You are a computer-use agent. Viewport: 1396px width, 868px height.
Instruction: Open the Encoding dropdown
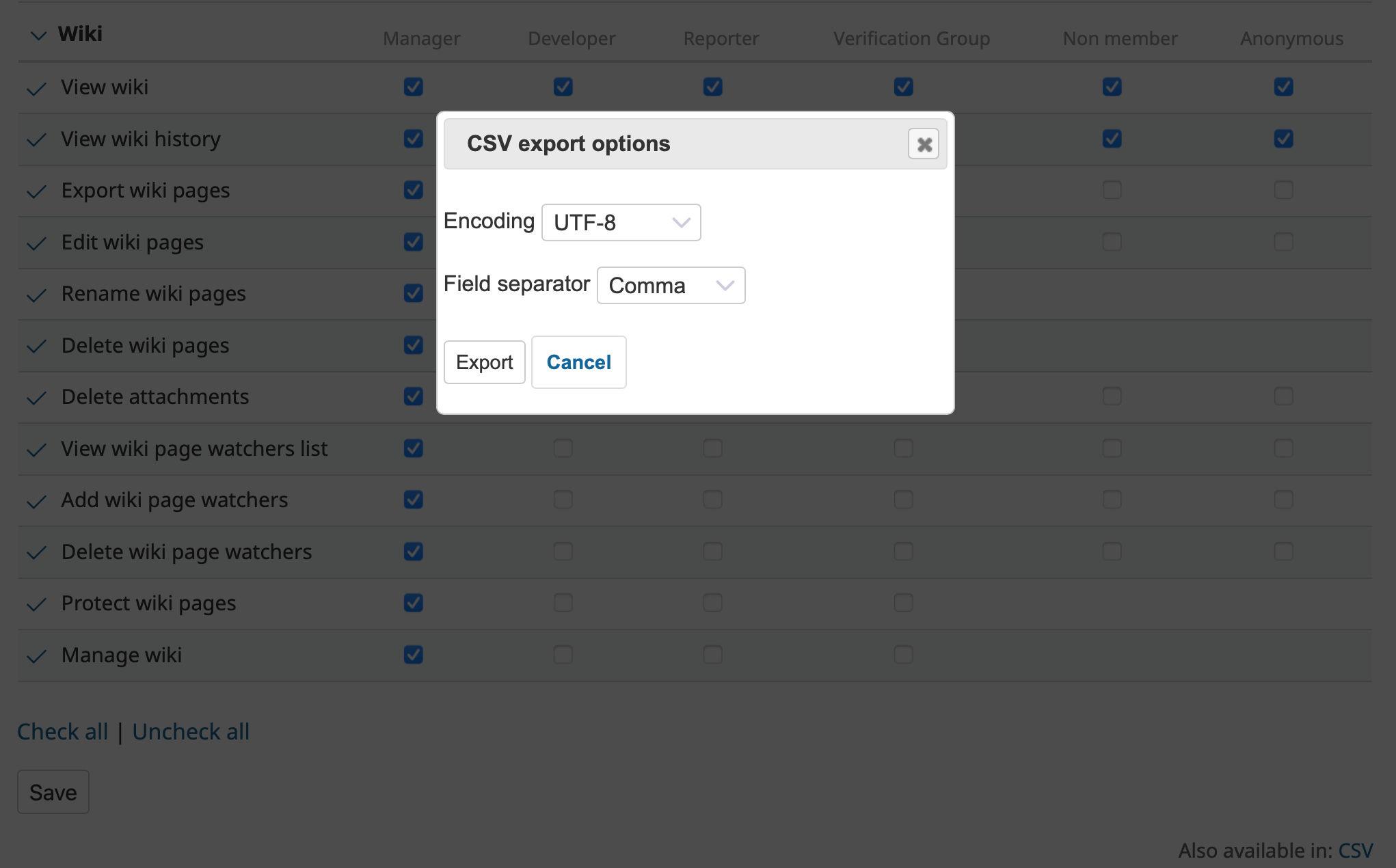click(x=621, y=223)
